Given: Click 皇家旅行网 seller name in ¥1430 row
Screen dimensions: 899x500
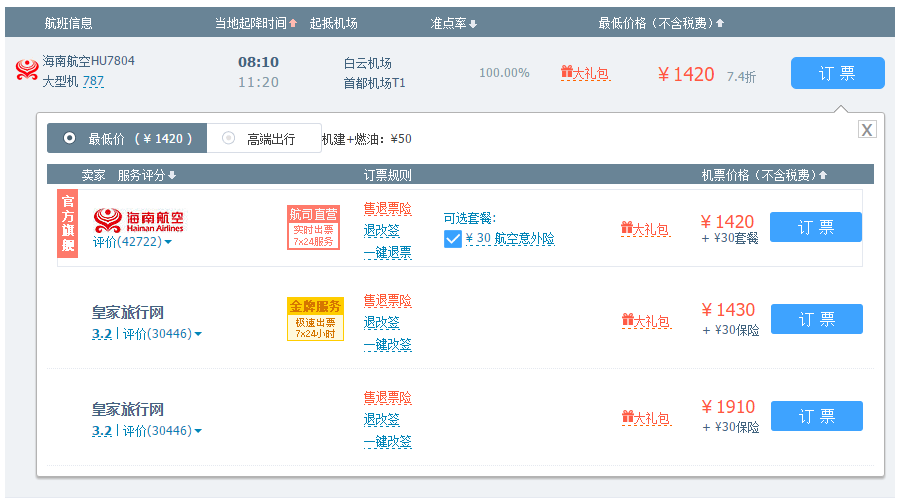Looking at the screenshot, I should (x=128, y=312).
